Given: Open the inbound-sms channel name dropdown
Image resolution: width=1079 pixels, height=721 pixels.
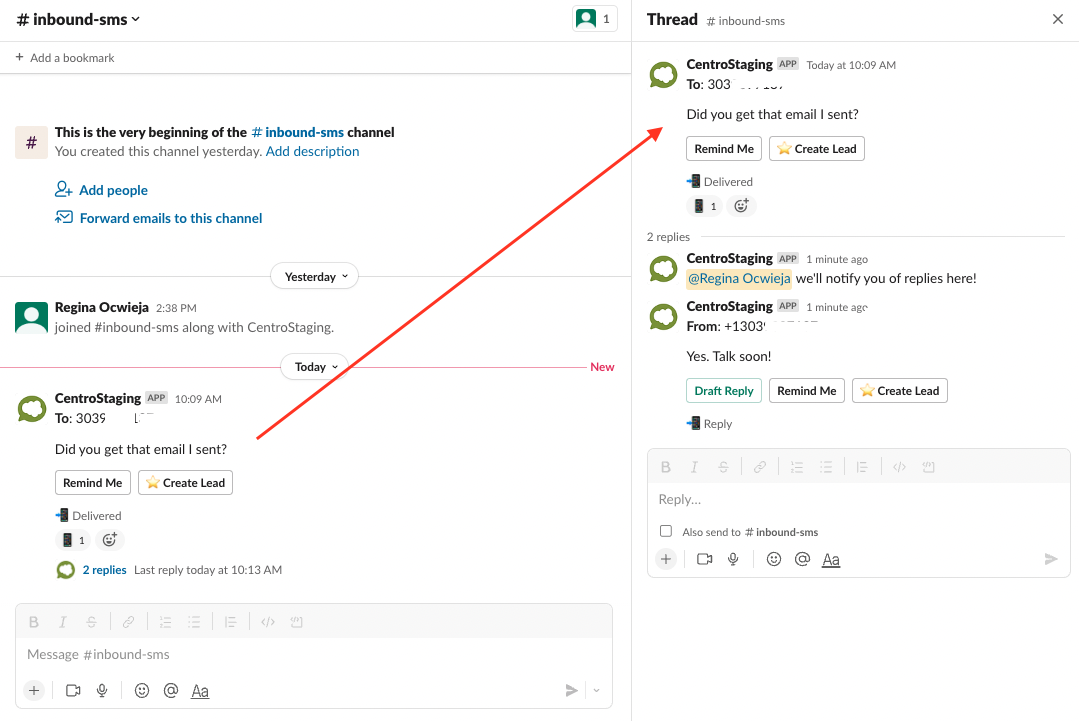Looking at the screenshot, I should [x=78, y=19].
